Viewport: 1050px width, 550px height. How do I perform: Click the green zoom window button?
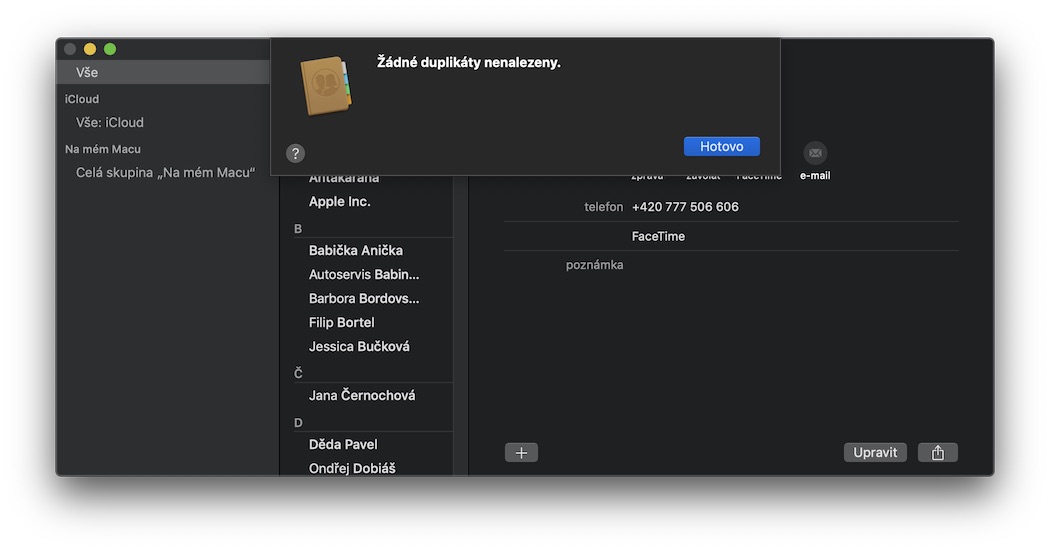tap(110, 49)
